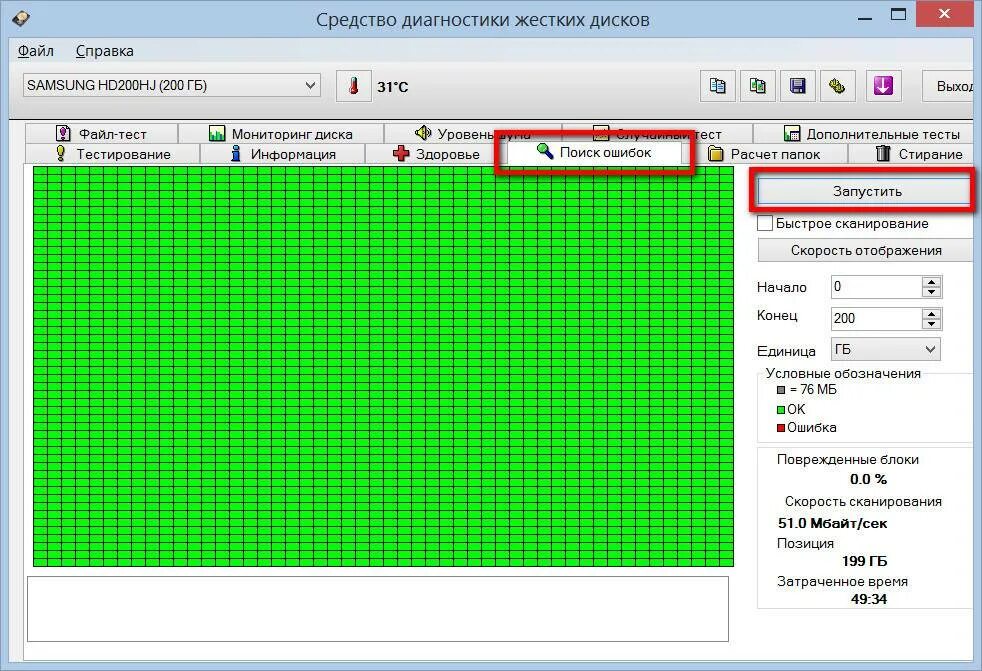Click the gray 76 МБ legend square
Image resolution: width=982 pixels, height=671 pixels.
(x=781, y=390)
